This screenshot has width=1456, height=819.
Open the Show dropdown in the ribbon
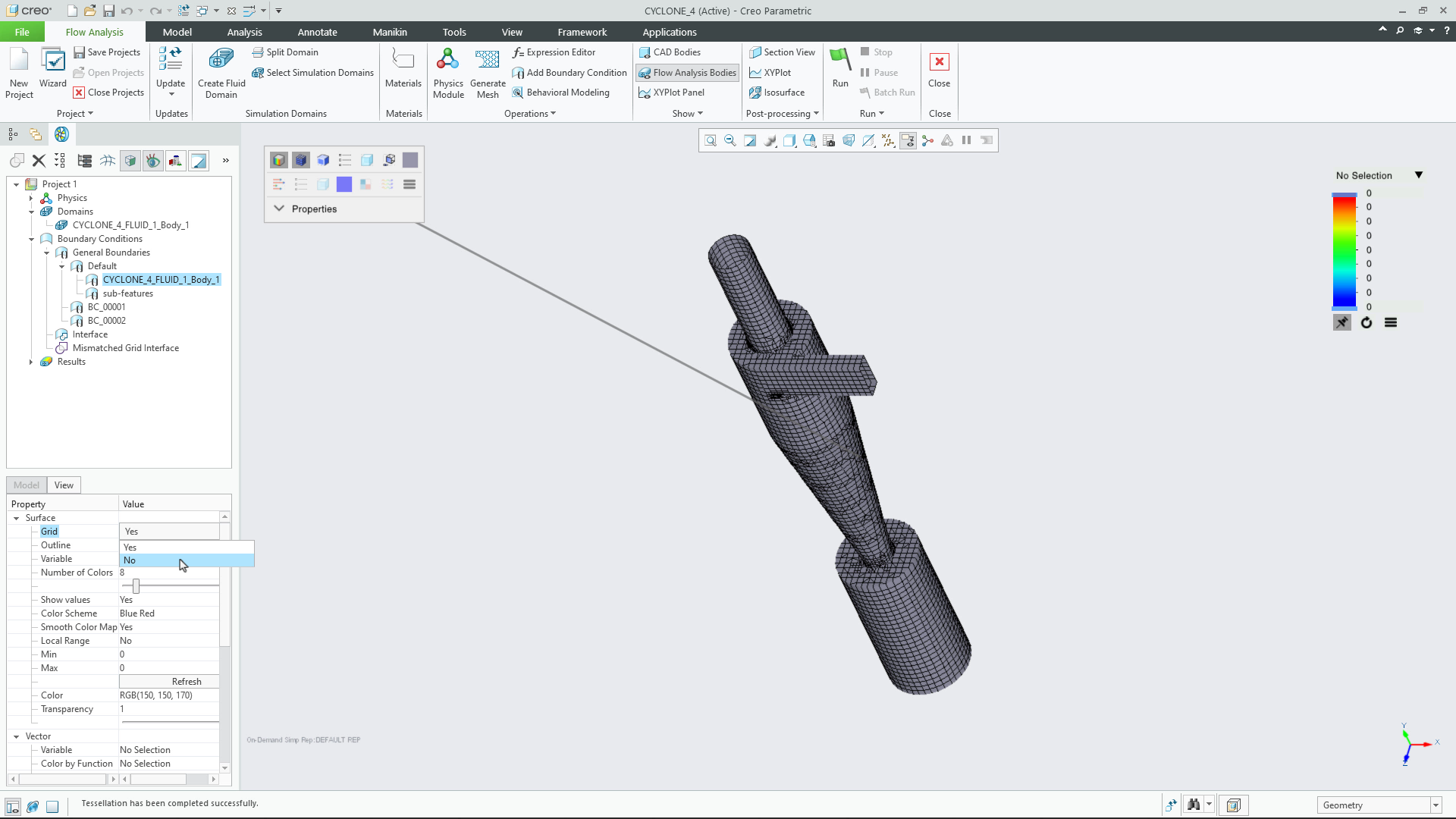[x=687, y=113]
